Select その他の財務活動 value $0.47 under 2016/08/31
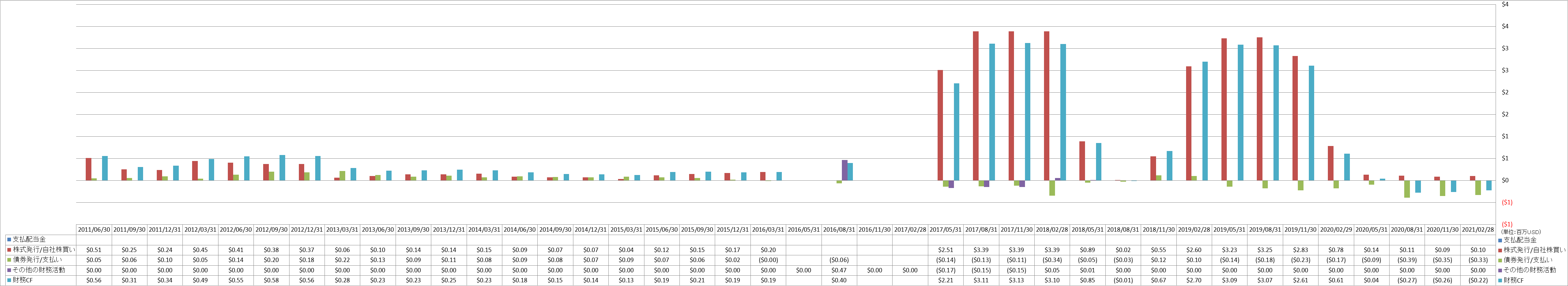The image size is (1568, 286). (x=839, y=270)
